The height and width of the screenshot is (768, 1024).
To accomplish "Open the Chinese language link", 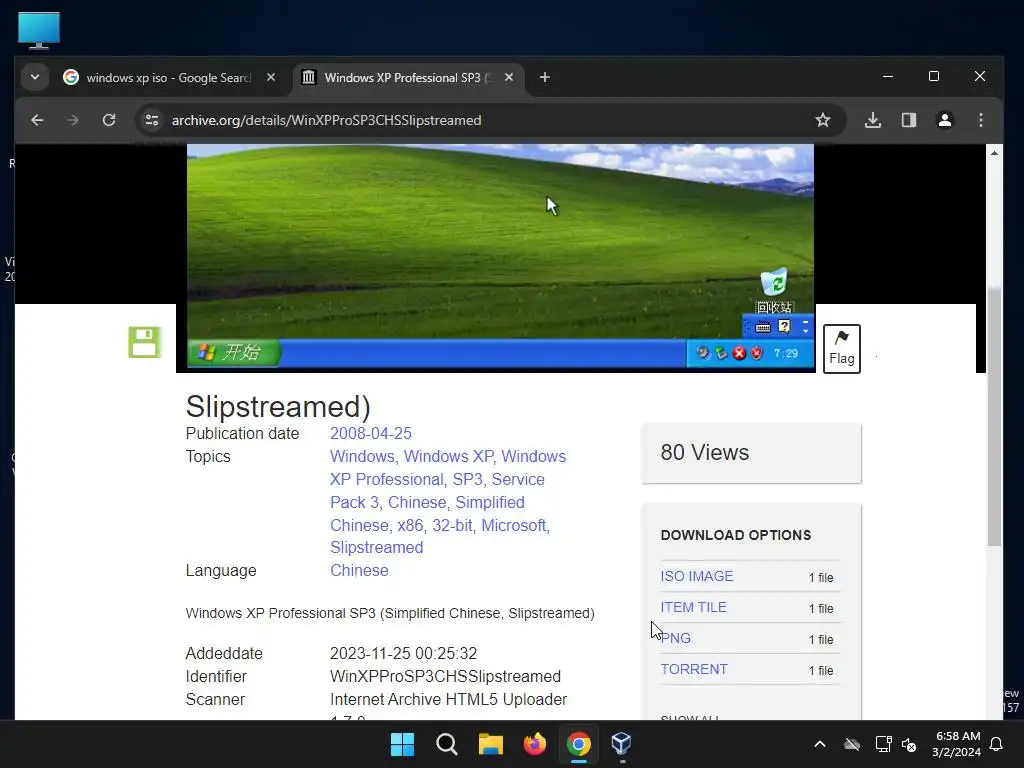I will pos(359,570).
